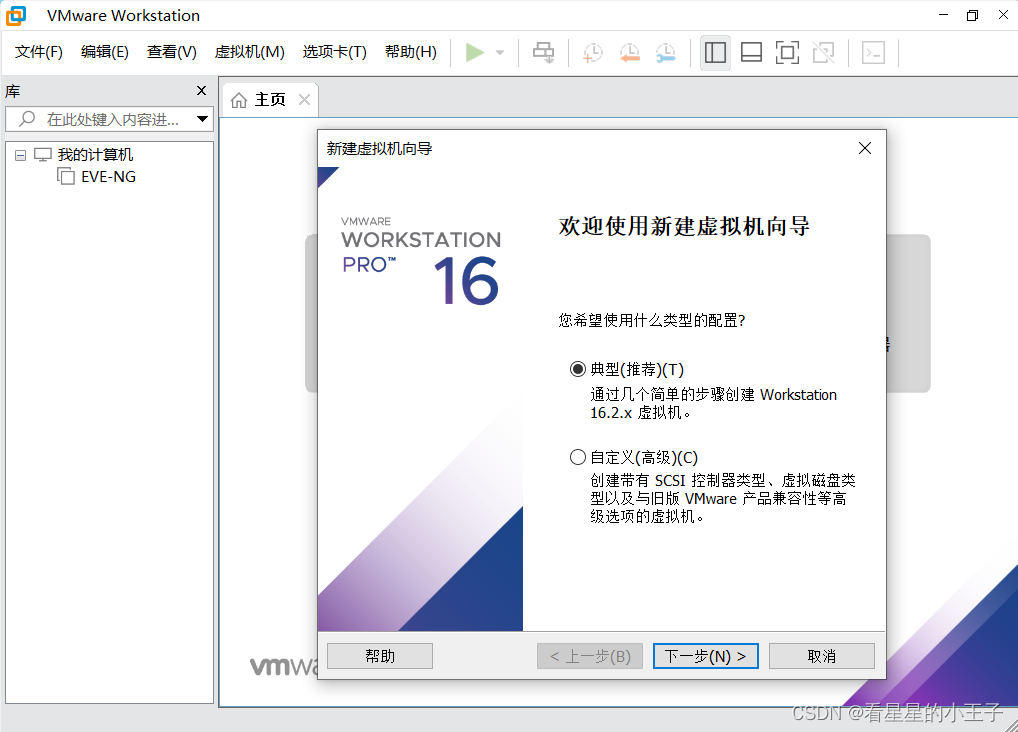Open the 选项卡(T) menu
The width and height of the screenshot is (1018, 732).
pos(334,52)
